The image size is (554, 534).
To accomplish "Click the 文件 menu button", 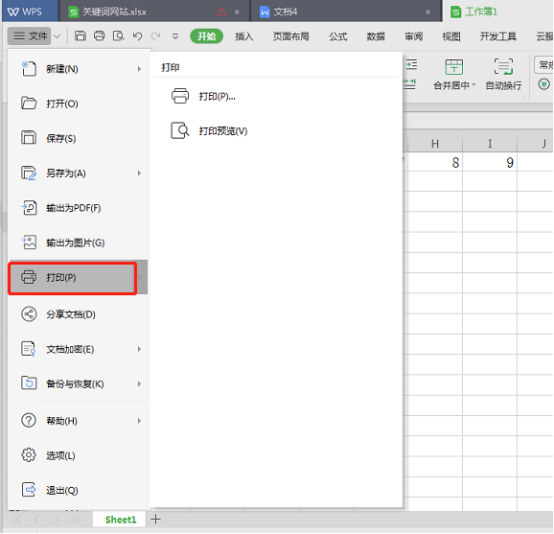I will [x=29, y=36].
